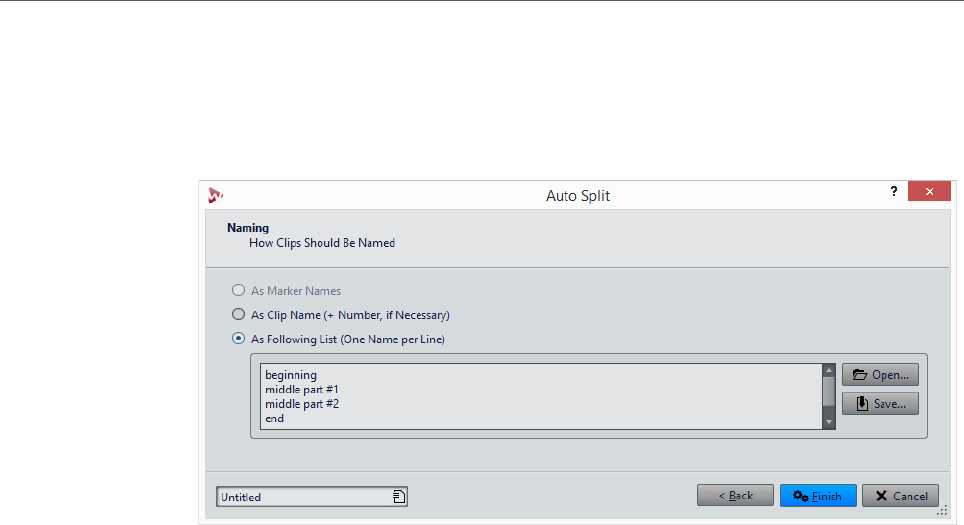Open a name list file via Open...
Screen dimensions: 964x525
point(880,375)
